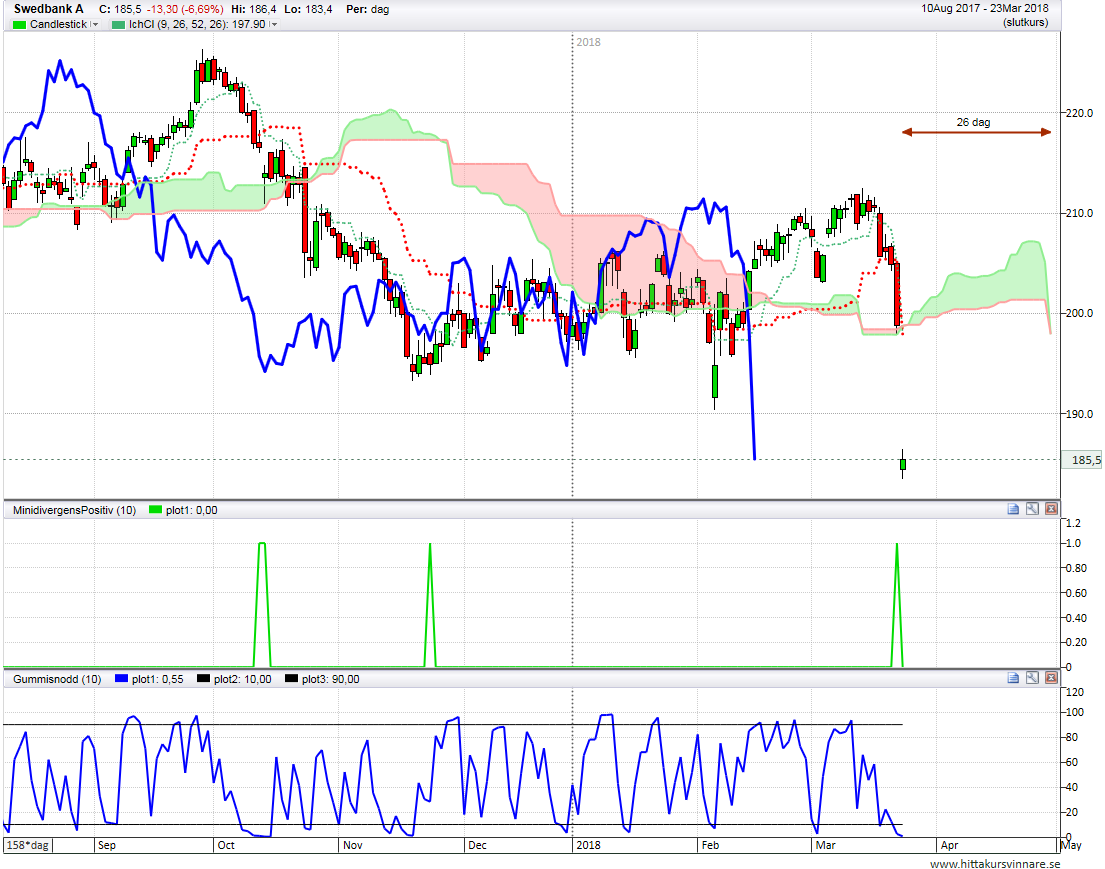Click the 26 dag arrow annotation

pos(976,131)
